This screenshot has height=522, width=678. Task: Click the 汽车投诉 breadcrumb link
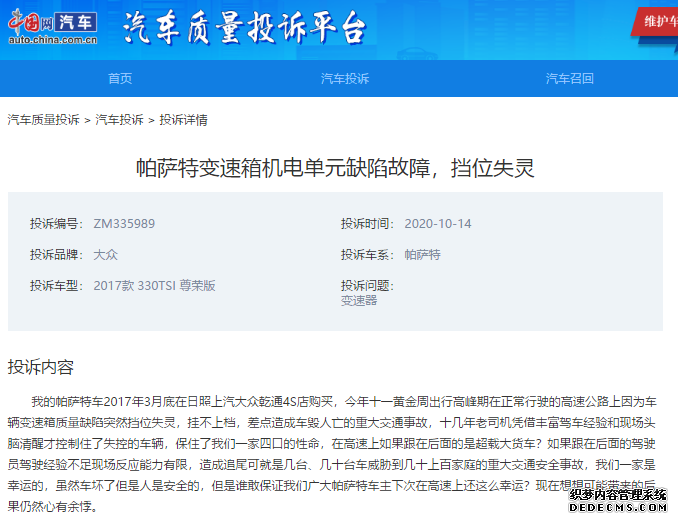point(119,120)
